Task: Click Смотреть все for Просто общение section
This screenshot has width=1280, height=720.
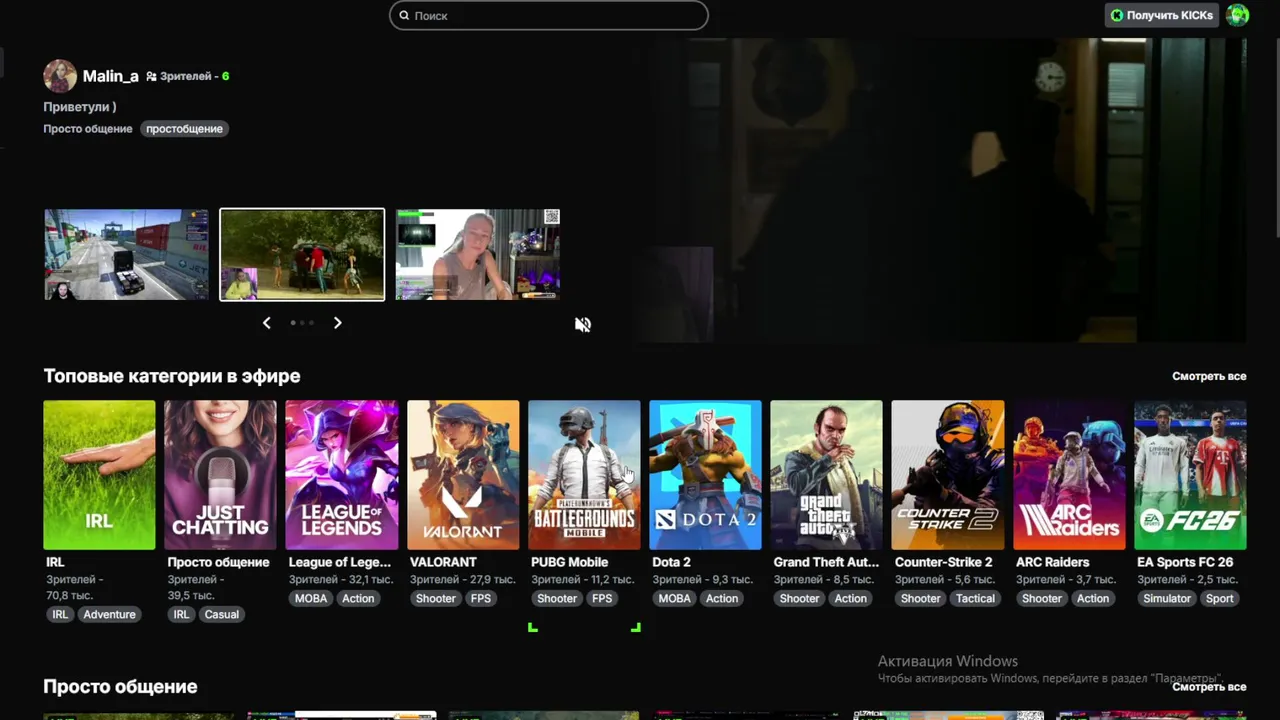Action: tap(1209, 687)
